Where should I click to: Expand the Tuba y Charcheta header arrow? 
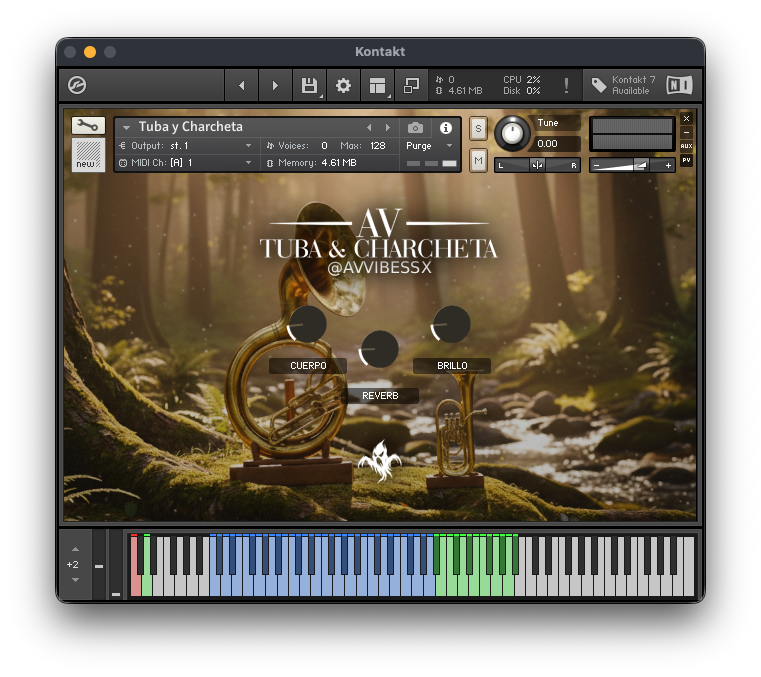point(126,128)
